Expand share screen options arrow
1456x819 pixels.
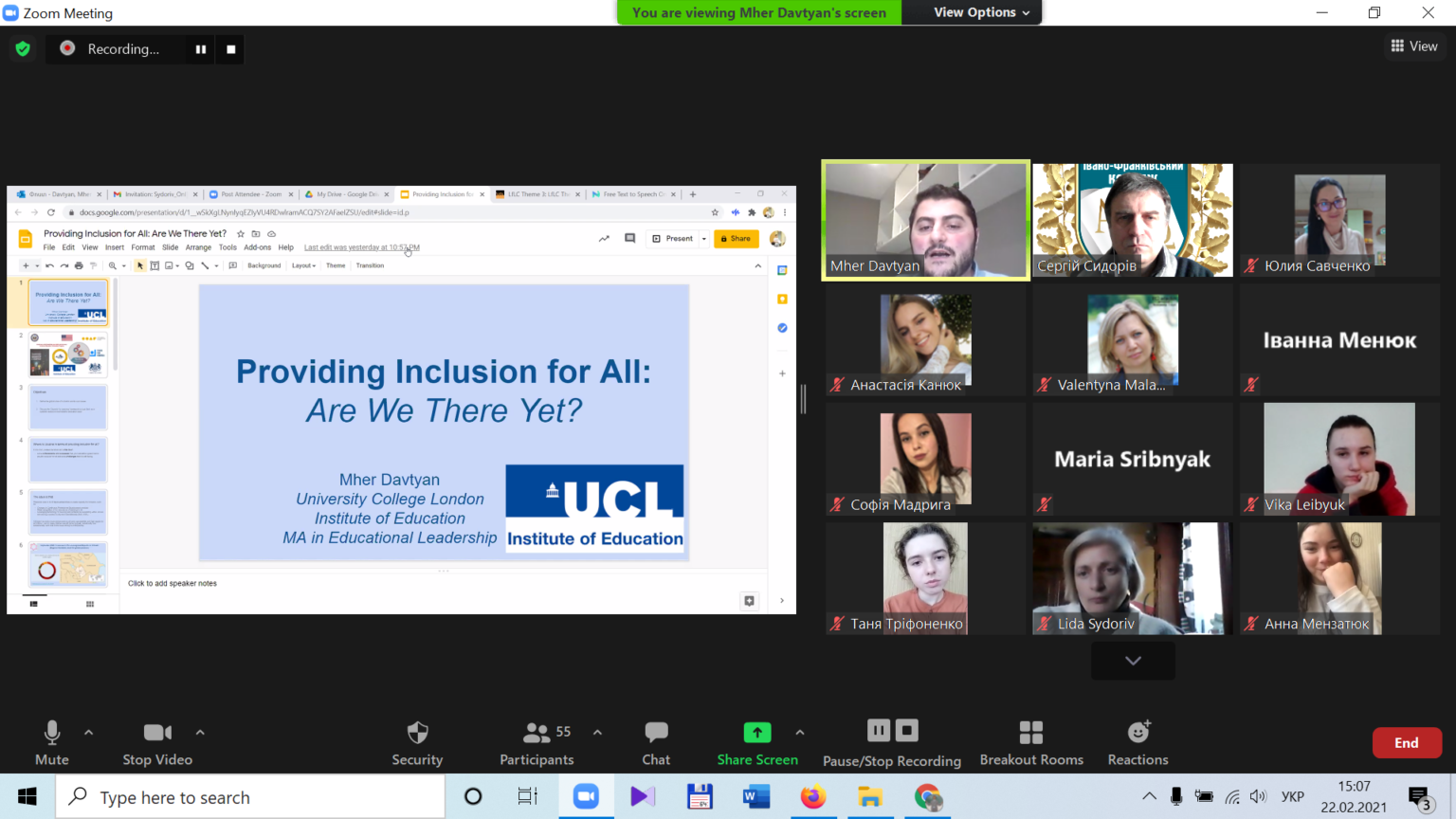point(800,732)
